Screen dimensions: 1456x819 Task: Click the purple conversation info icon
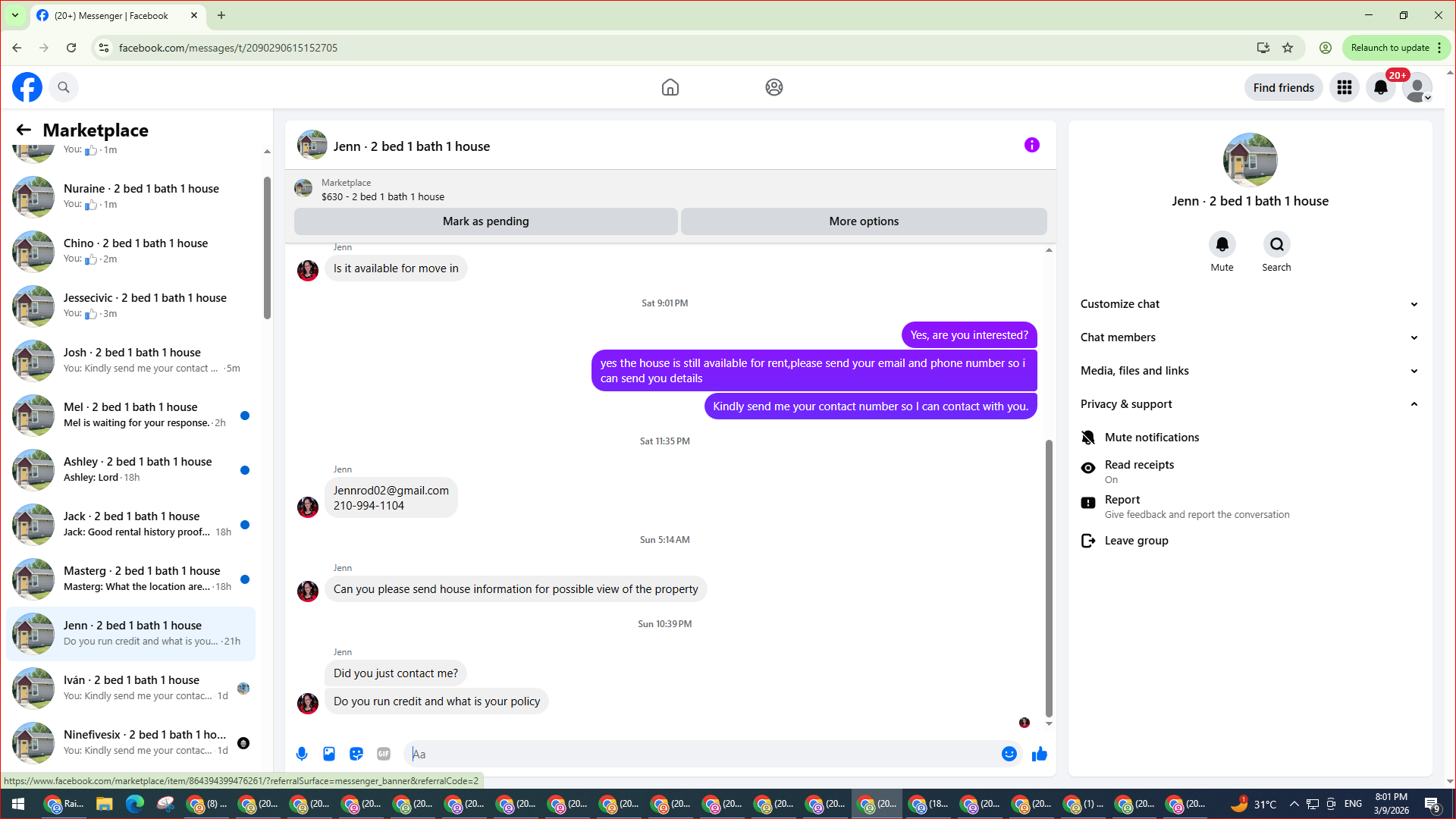click(x=1031, y=145)
